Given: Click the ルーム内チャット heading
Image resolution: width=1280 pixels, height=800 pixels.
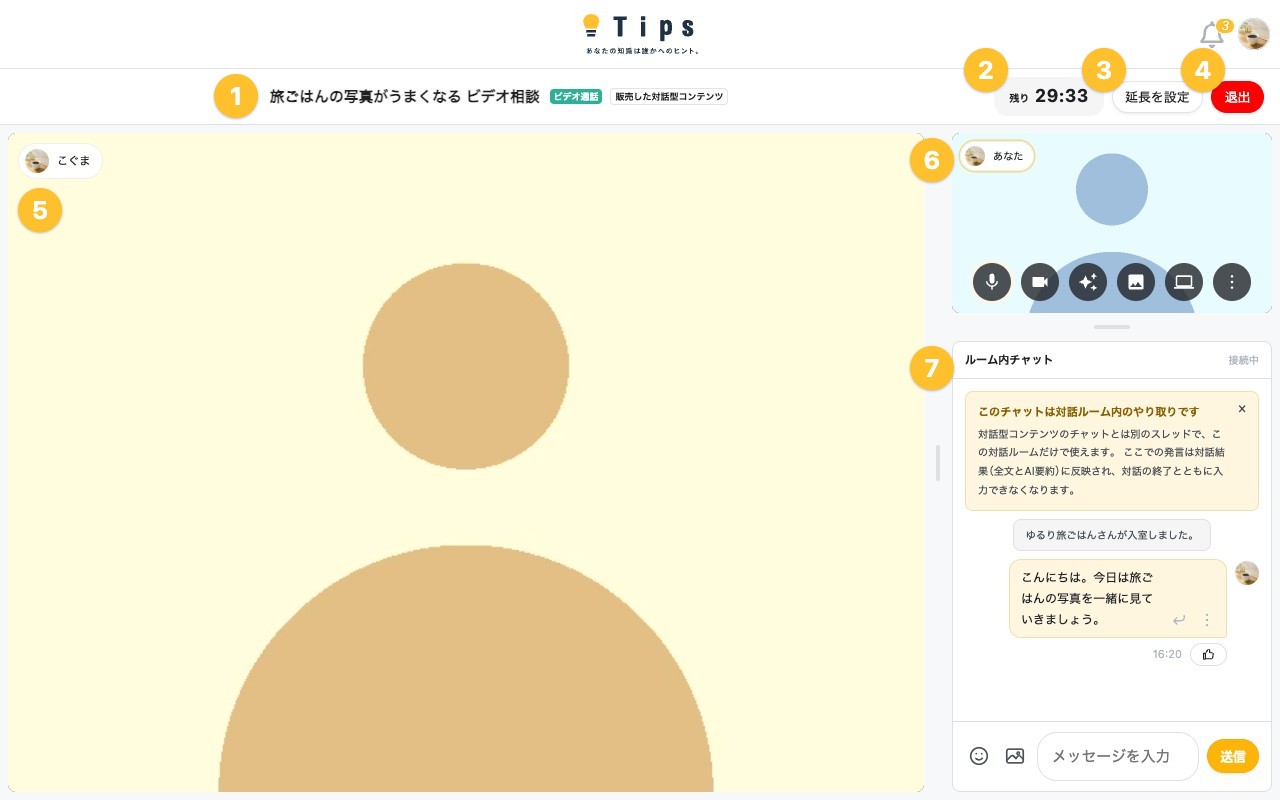Looking at the screenshot, I should coord(1008,360).
